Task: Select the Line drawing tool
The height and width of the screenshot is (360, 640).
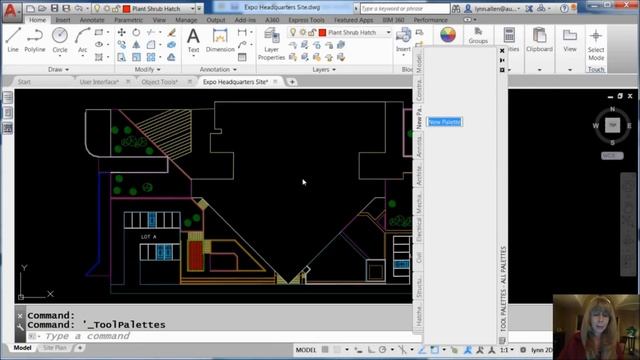Action: [13, 40]
